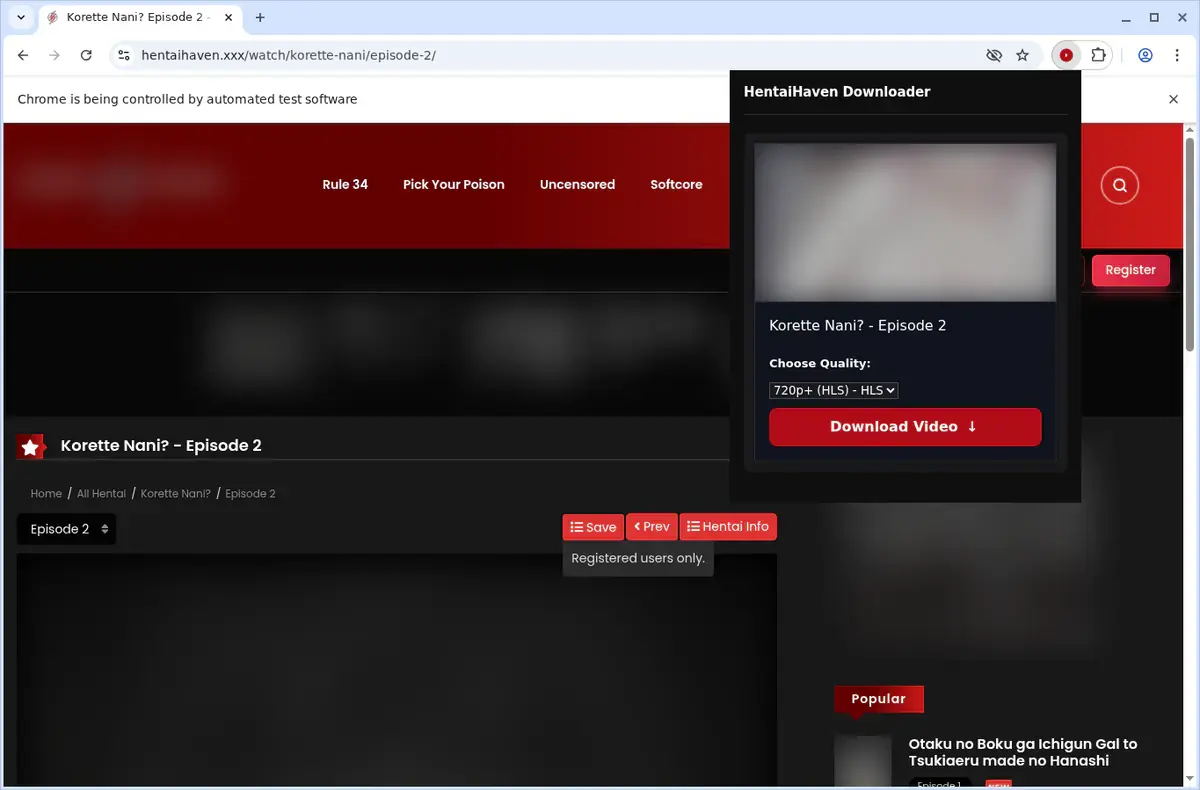This screenshot has height=790, width=1200.
Task: Click the page vertical scrollbar thumb
Action: pos(1190,245)
